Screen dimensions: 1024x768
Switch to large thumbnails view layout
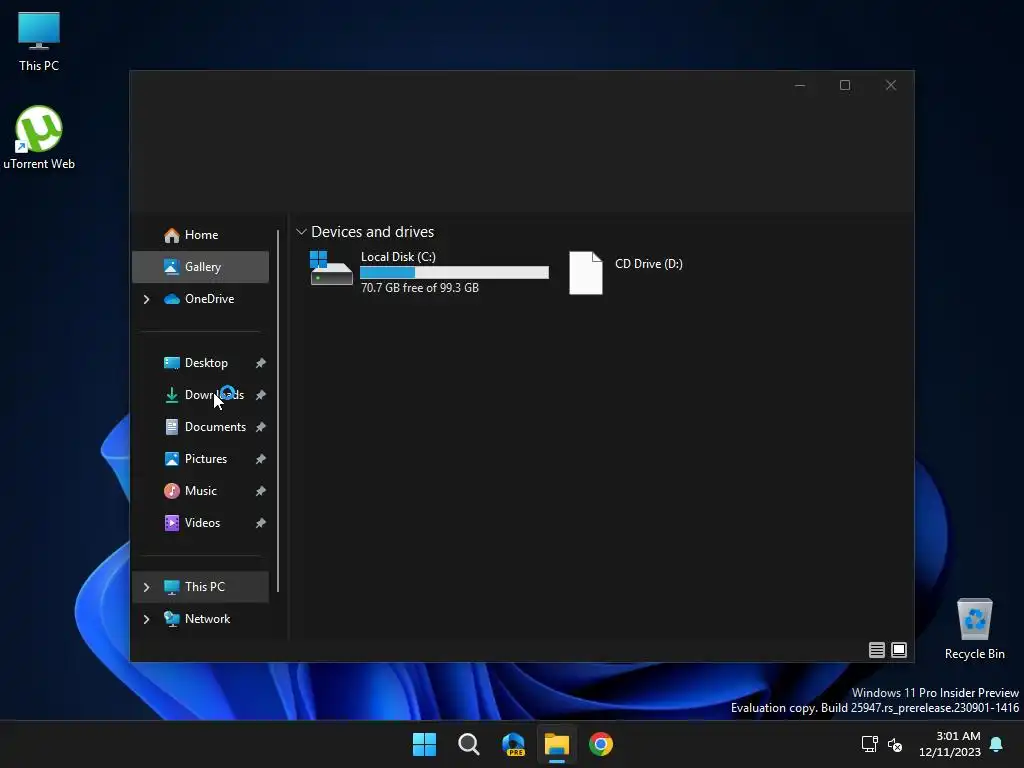pos(899,650)
